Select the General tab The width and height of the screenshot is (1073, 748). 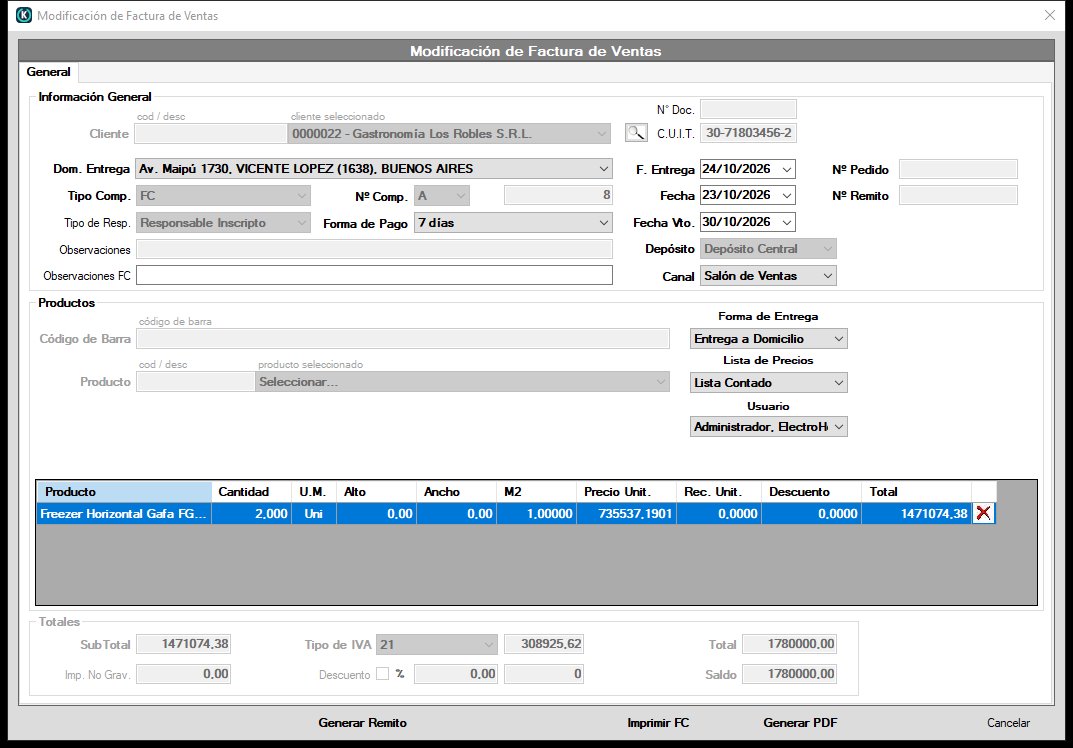pyautogui.click(x=49, y=72)
